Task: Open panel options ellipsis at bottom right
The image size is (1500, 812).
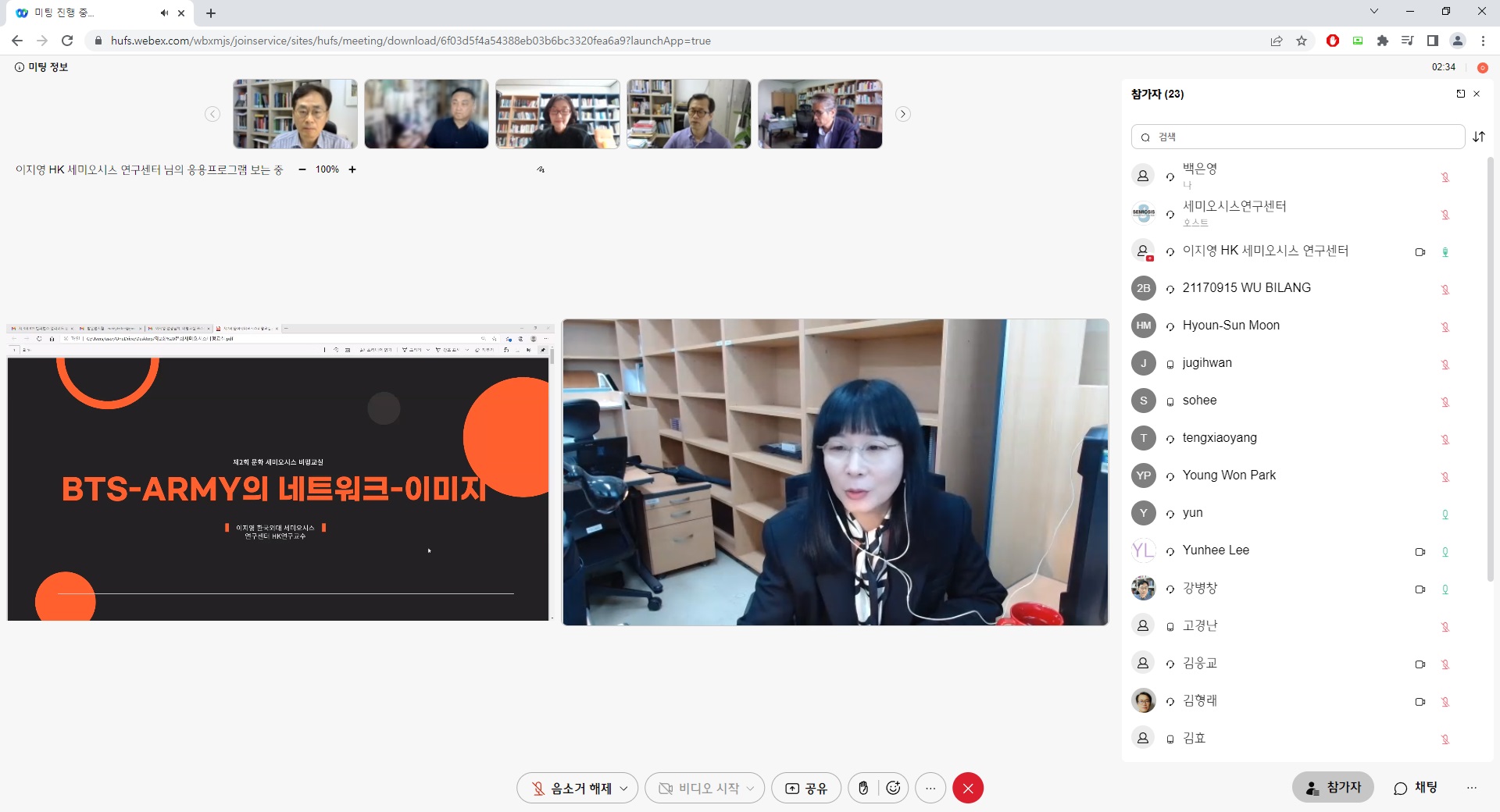Action: [1472, 788]
